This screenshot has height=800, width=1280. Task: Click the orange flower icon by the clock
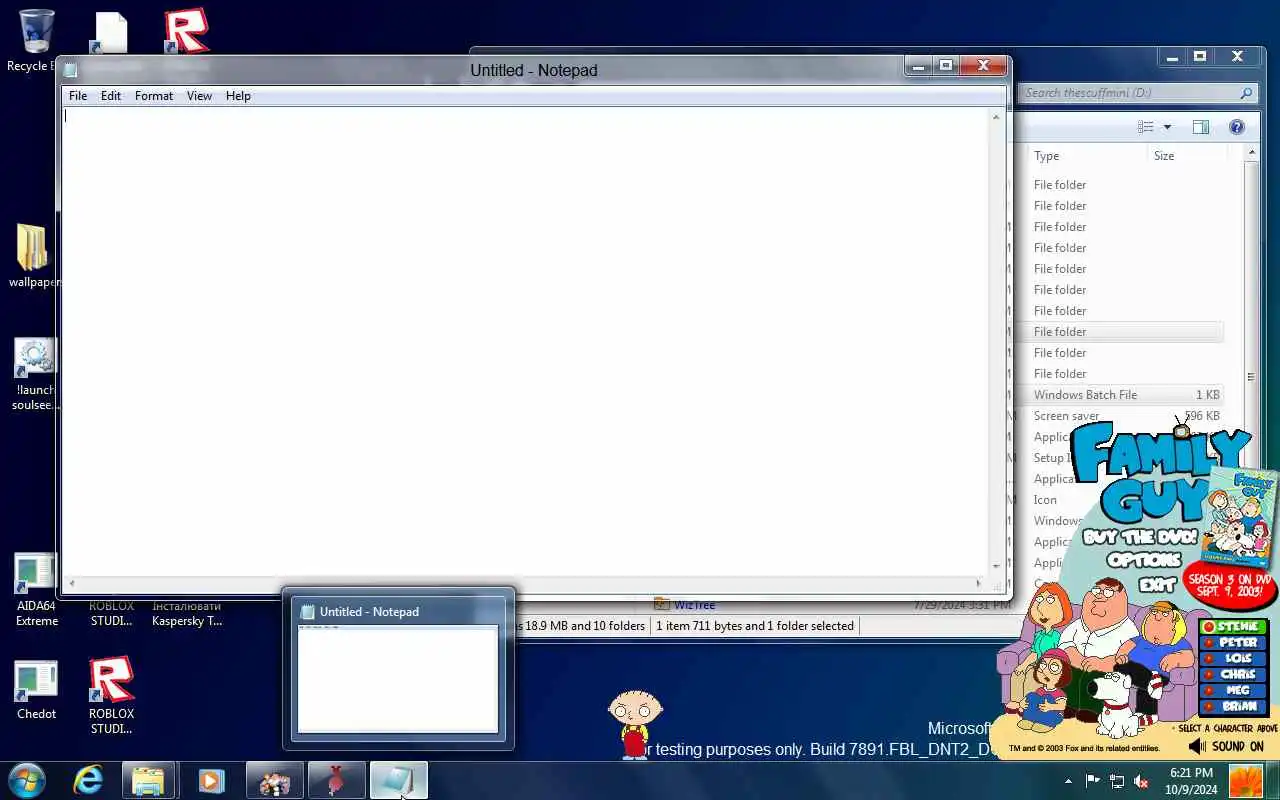coord(1246,781)
